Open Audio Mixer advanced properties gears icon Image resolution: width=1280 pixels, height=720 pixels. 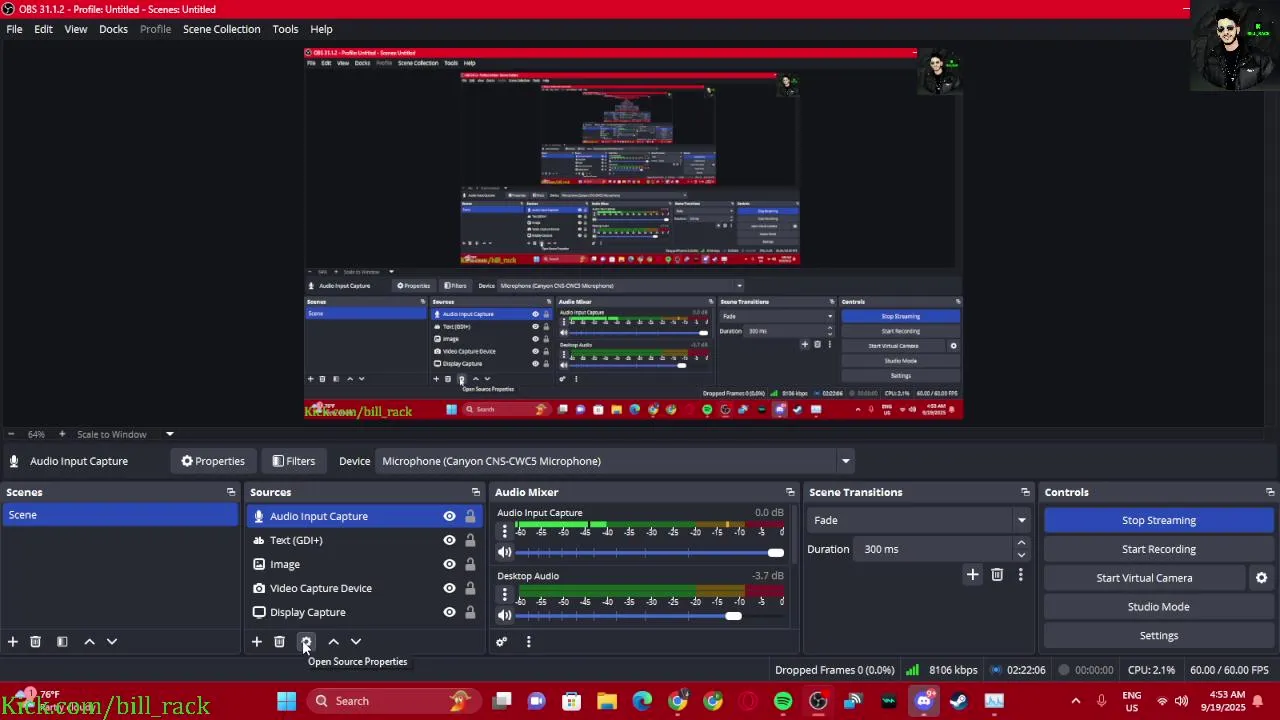point(501,641)
